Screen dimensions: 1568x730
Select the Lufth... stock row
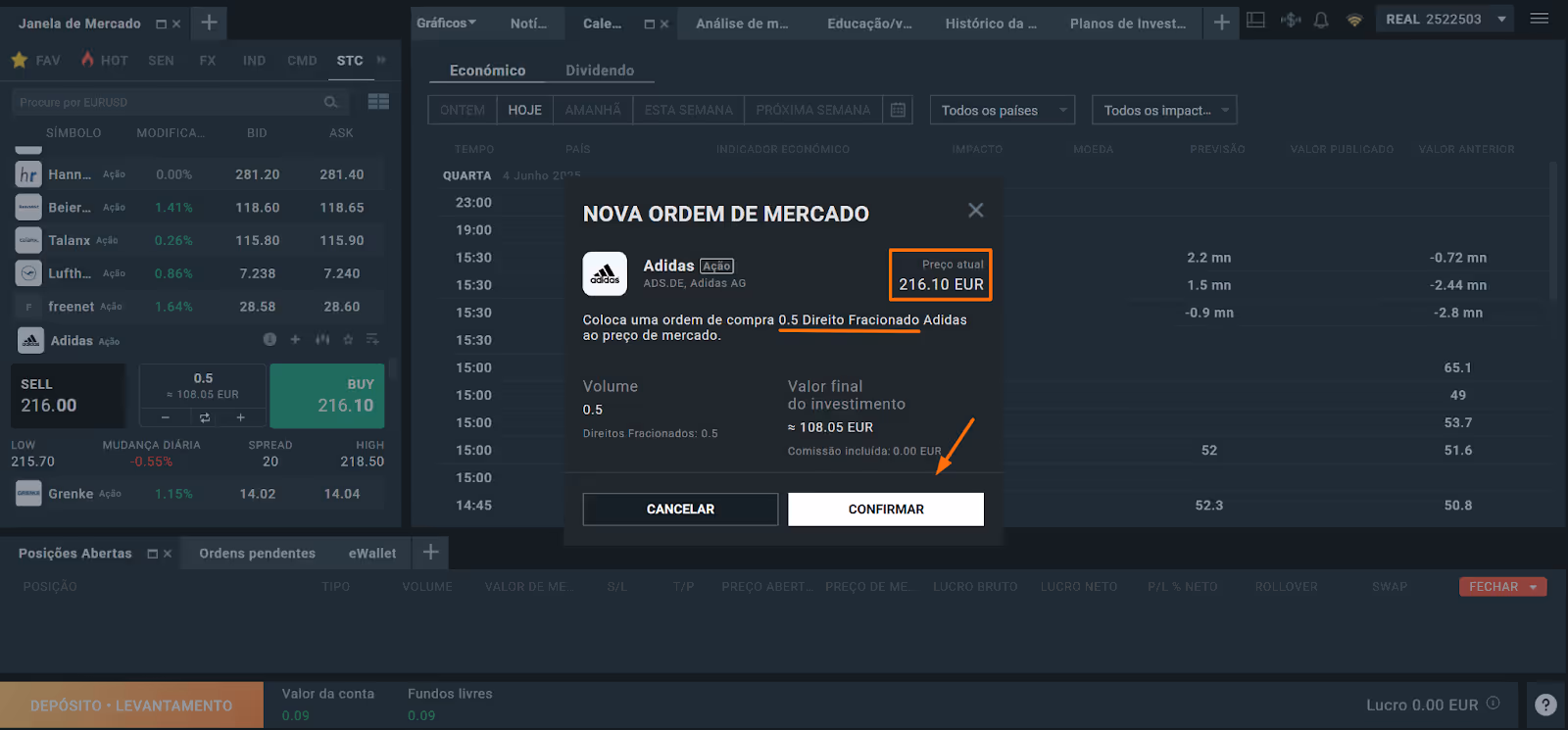point(199,273)
